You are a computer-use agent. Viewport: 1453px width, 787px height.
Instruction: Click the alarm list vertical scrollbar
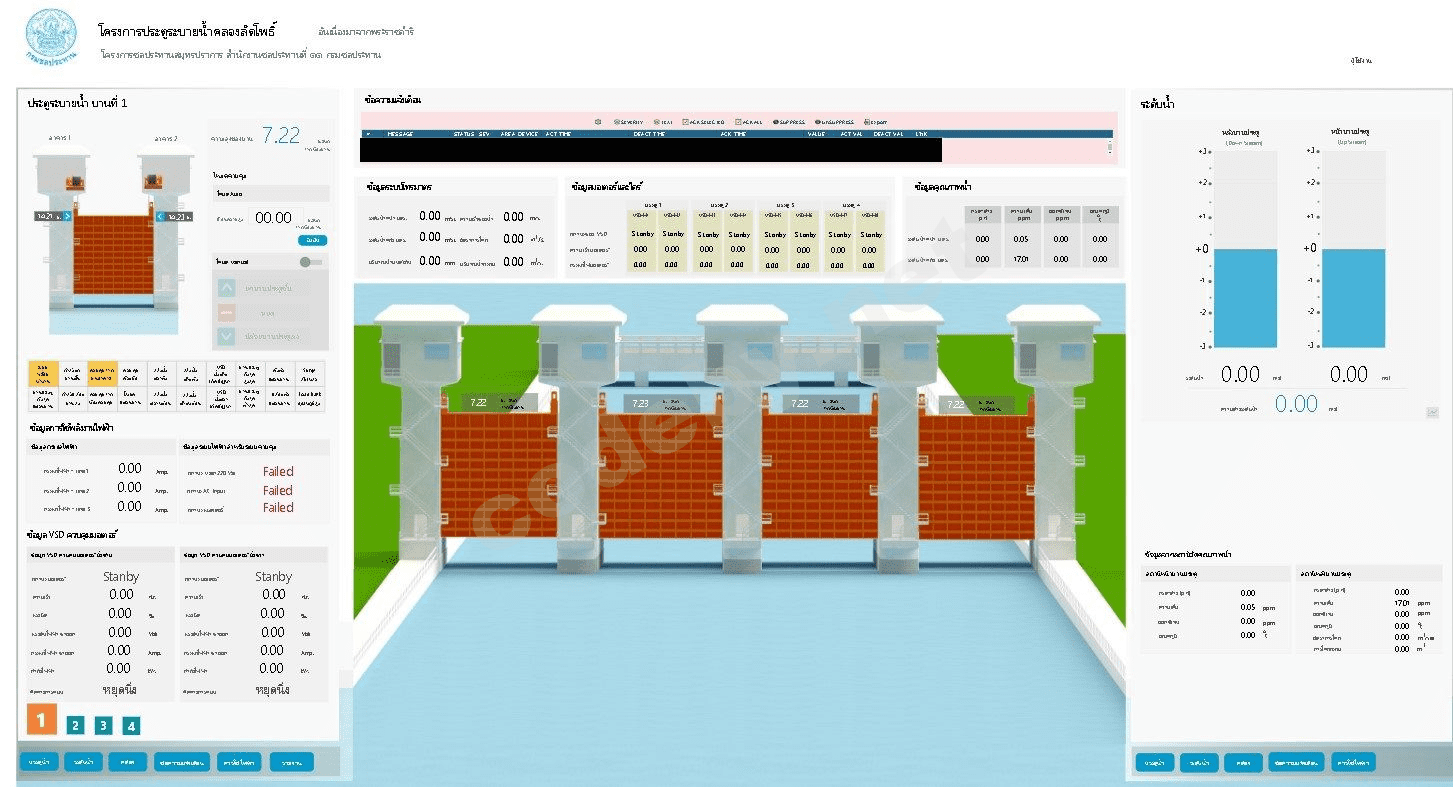[1109, 149]
